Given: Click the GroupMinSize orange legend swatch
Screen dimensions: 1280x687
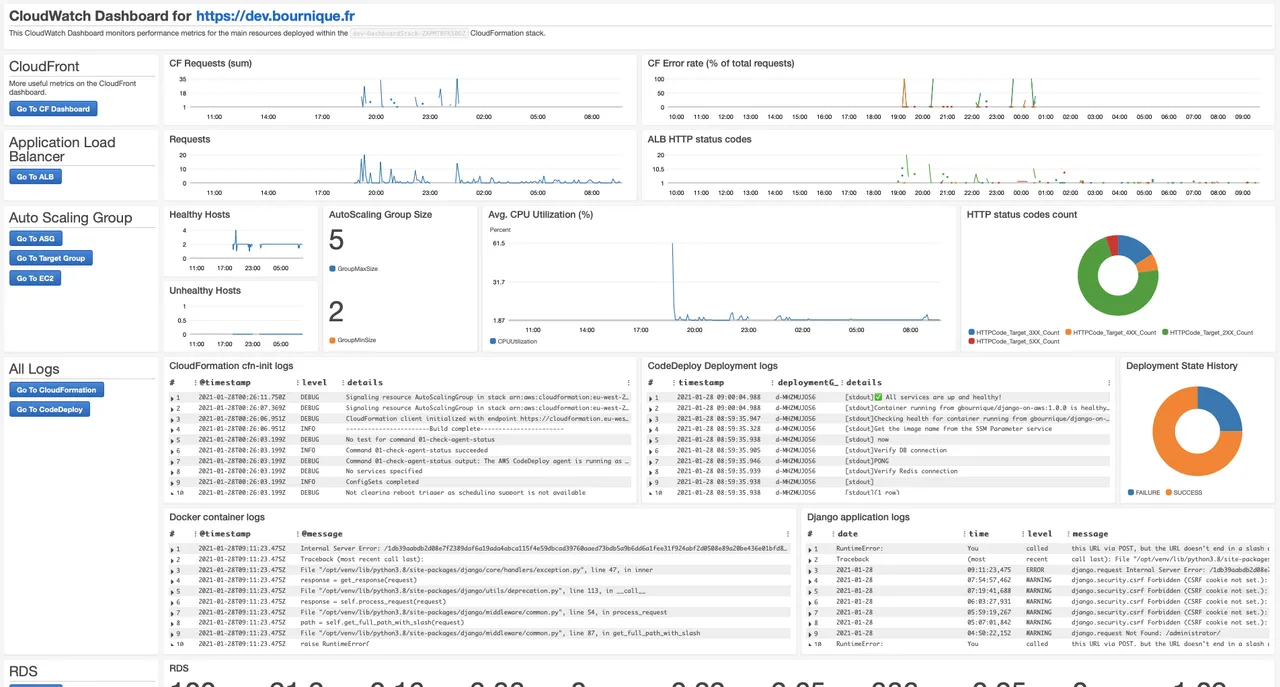Looking at the screenshot, I should (332, 340).
